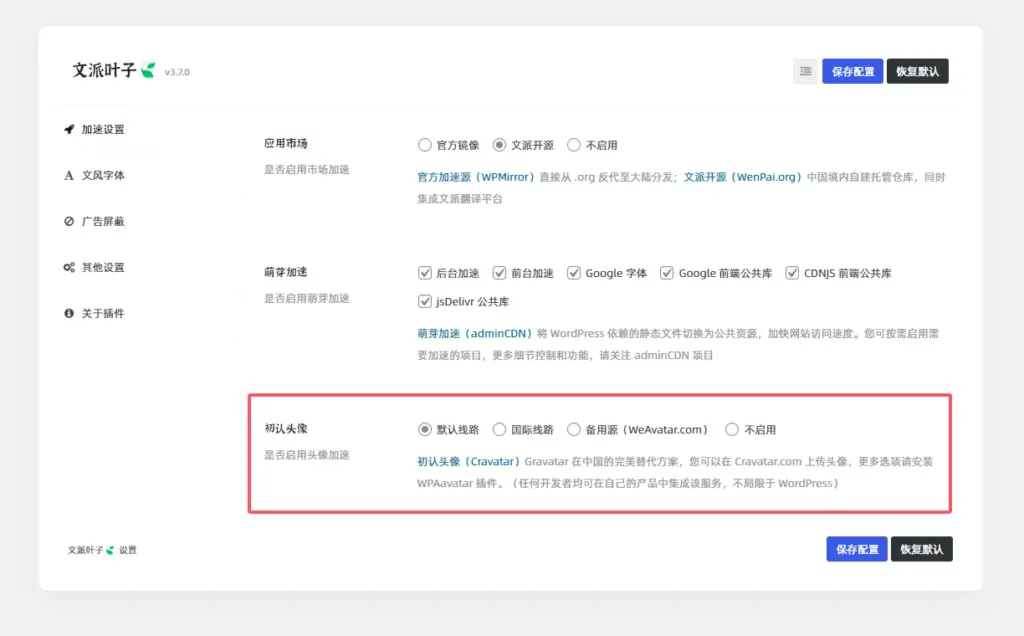The height and width of the screenshot is (636, 1024).
Task: Disable the jsDelivr 公共库 checkbox
Action: [425, 301]
